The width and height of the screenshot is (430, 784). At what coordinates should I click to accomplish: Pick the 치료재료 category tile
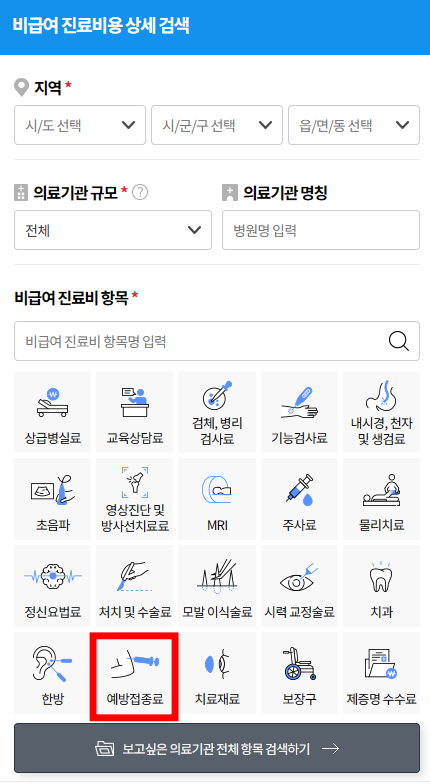click(217, 673)
